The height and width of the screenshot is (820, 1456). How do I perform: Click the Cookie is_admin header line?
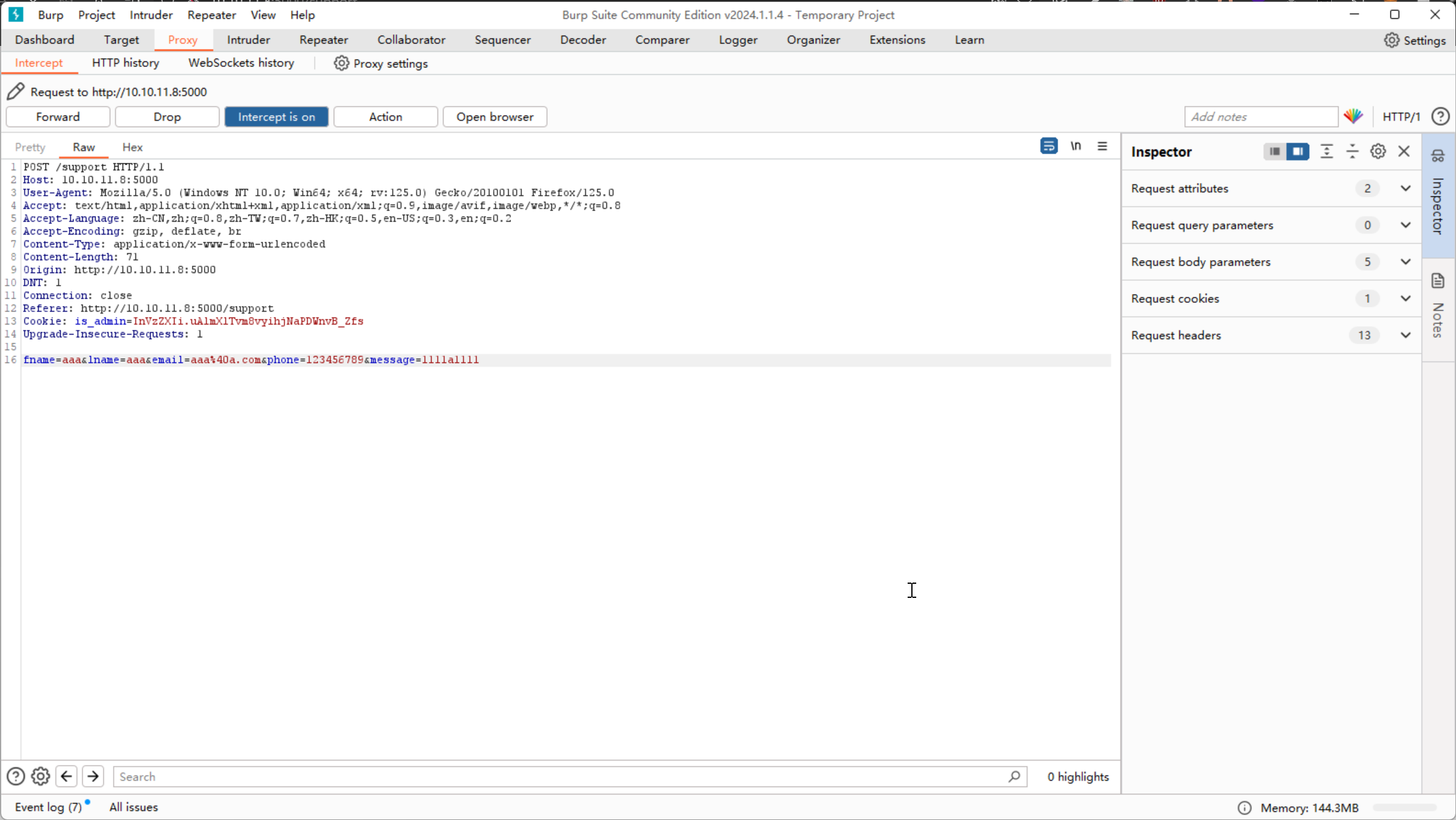[x=193, y=321]
